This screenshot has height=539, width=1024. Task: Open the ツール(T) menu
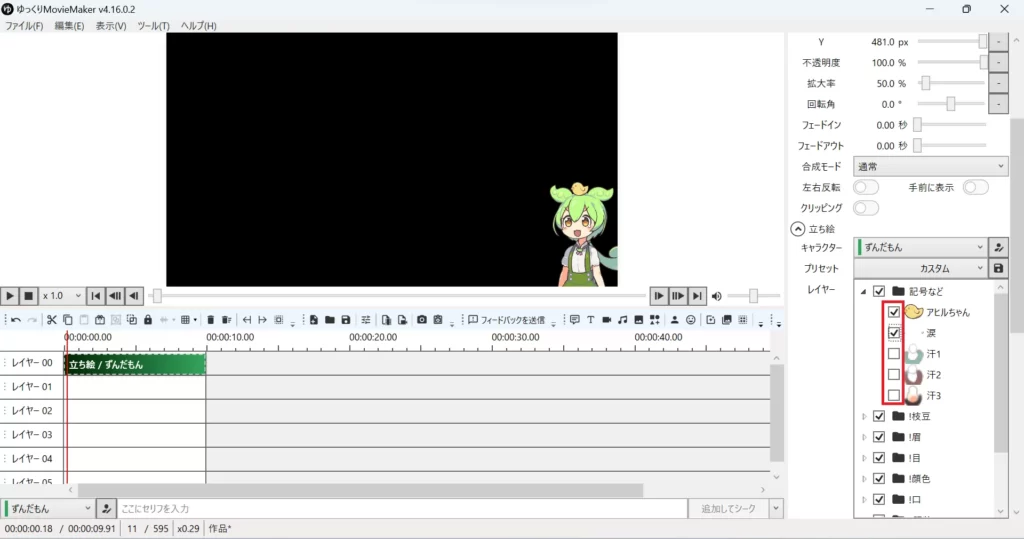(x=153, y=26)
